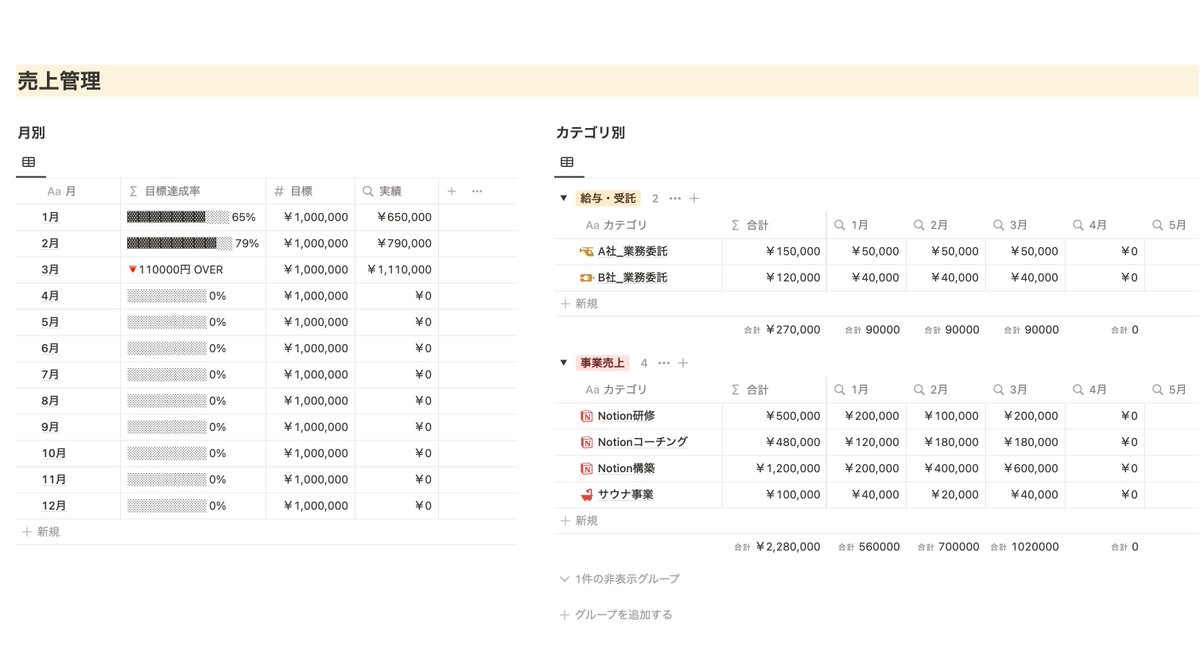Viewport: 1200px width, 671px height.
Task: Open the Notion構築 row title
Action: pyautogui.click(x=626, y=468)
